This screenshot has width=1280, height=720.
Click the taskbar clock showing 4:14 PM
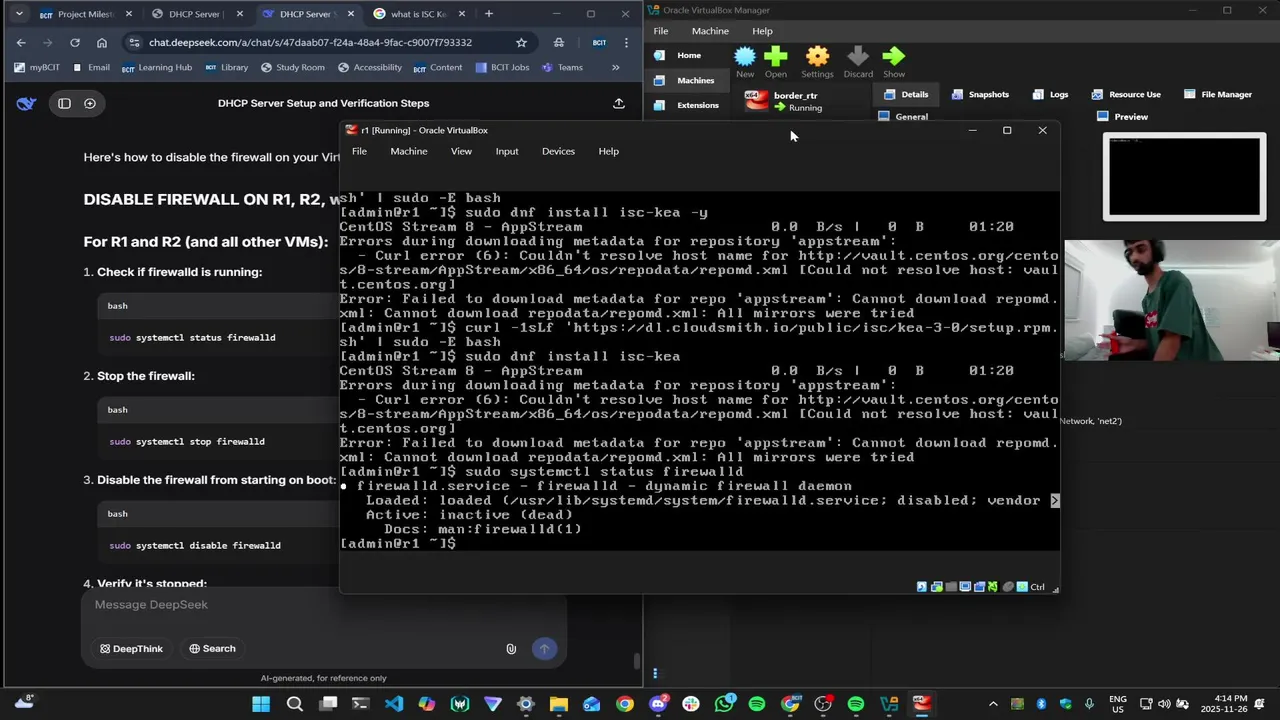coord(1231,704)
